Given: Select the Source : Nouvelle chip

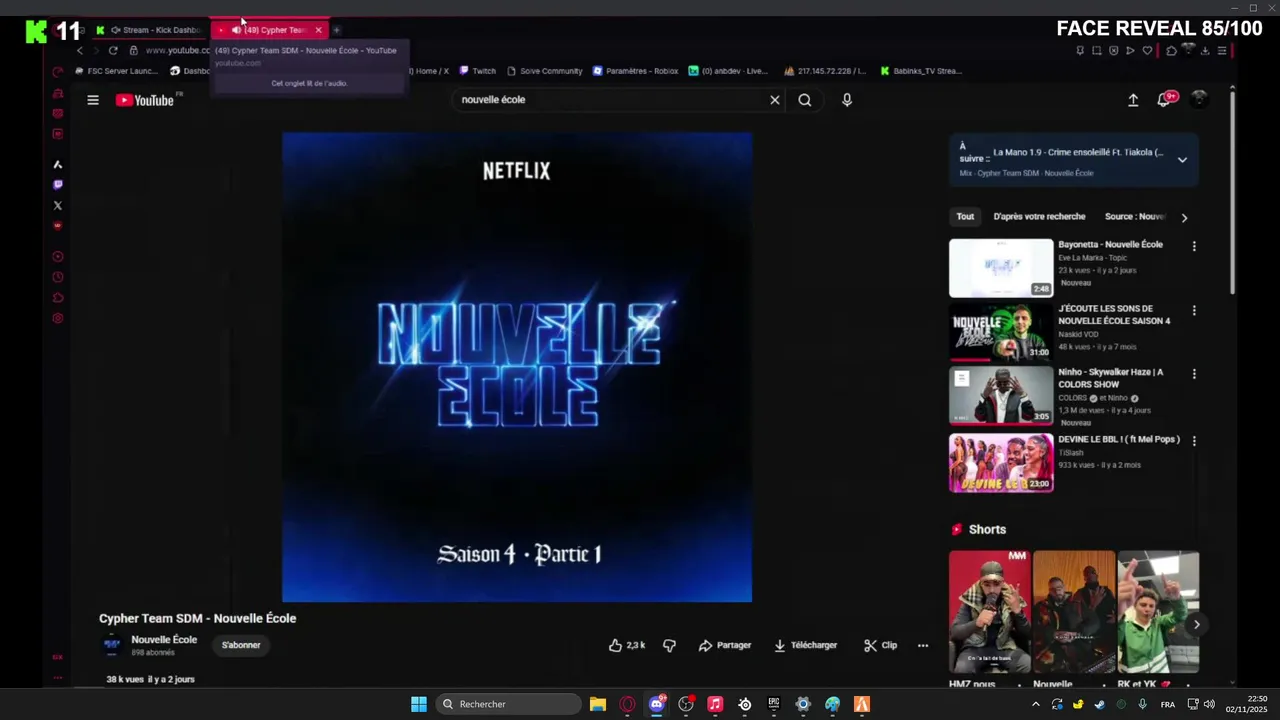Looking at the screenshot, I should point(1135,217).
